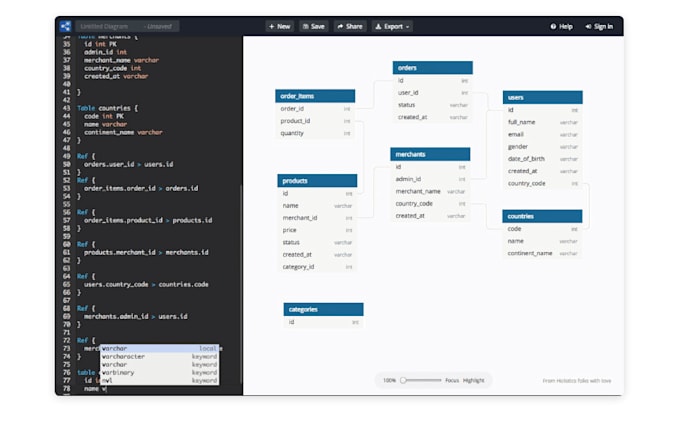Screen dimensions: 680x422
Task: Click the Untitled Diagram name field
Action: point(127,26)
